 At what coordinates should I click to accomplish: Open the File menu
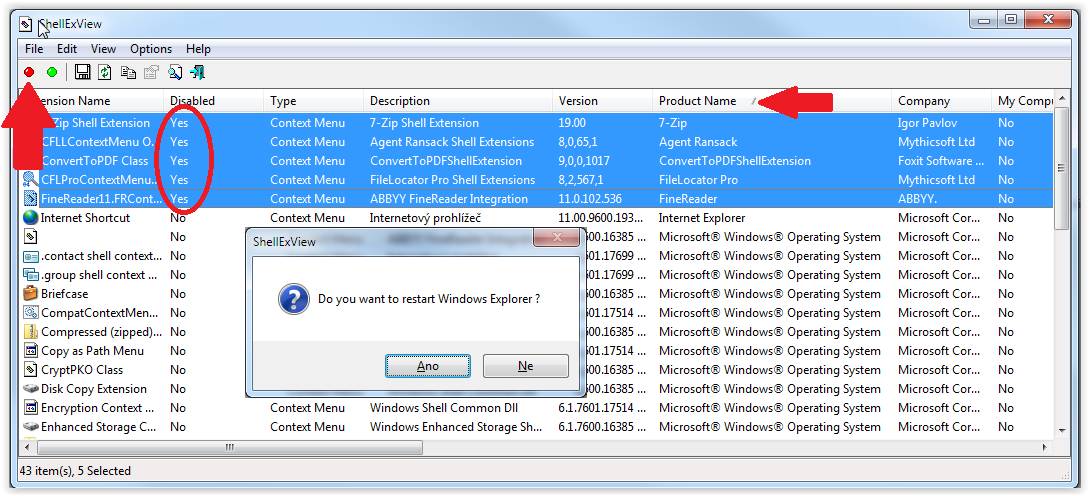pyautogui.click(x=33, y=49)
